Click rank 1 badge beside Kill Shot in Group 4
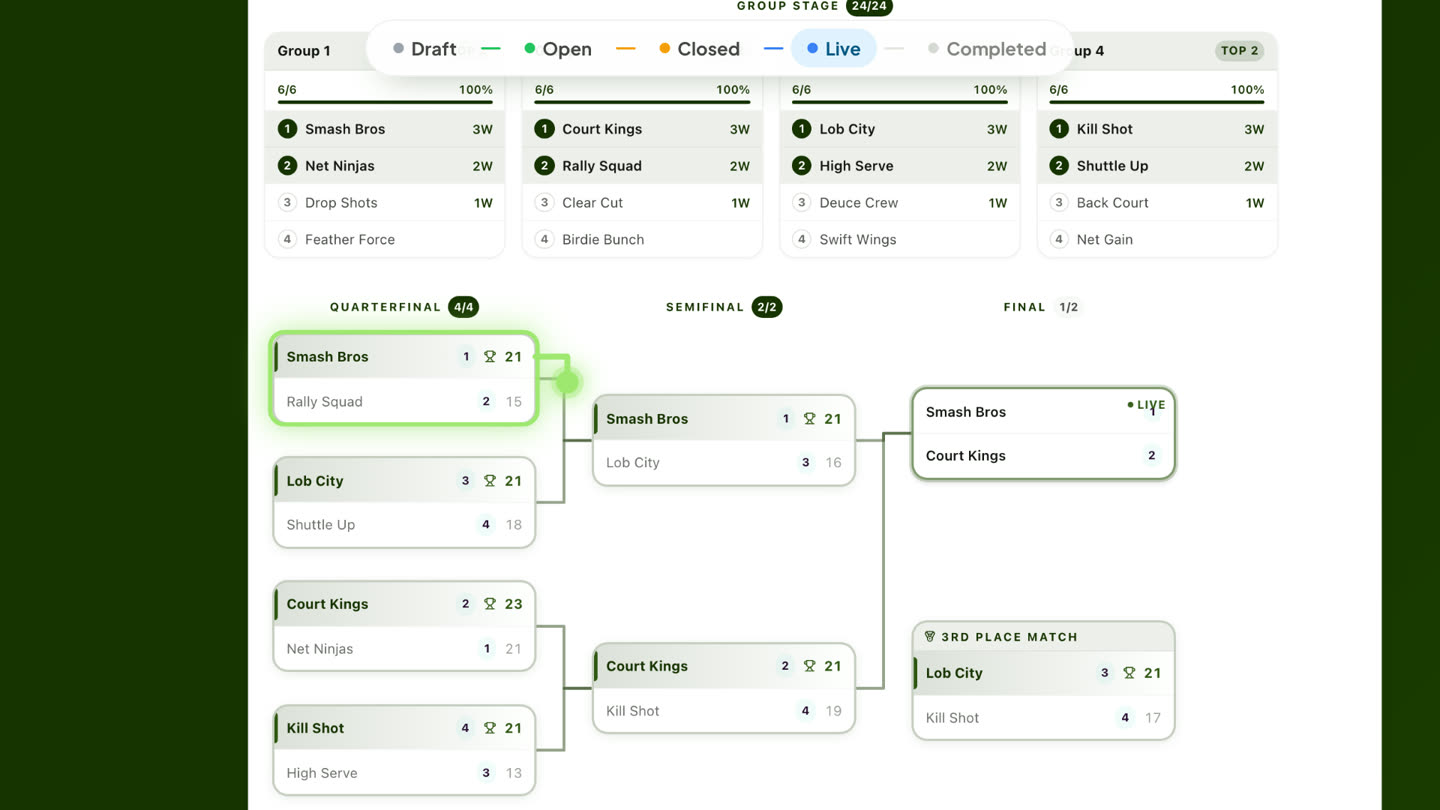This screenshot has height=810, width=1440. [1059, 129]
